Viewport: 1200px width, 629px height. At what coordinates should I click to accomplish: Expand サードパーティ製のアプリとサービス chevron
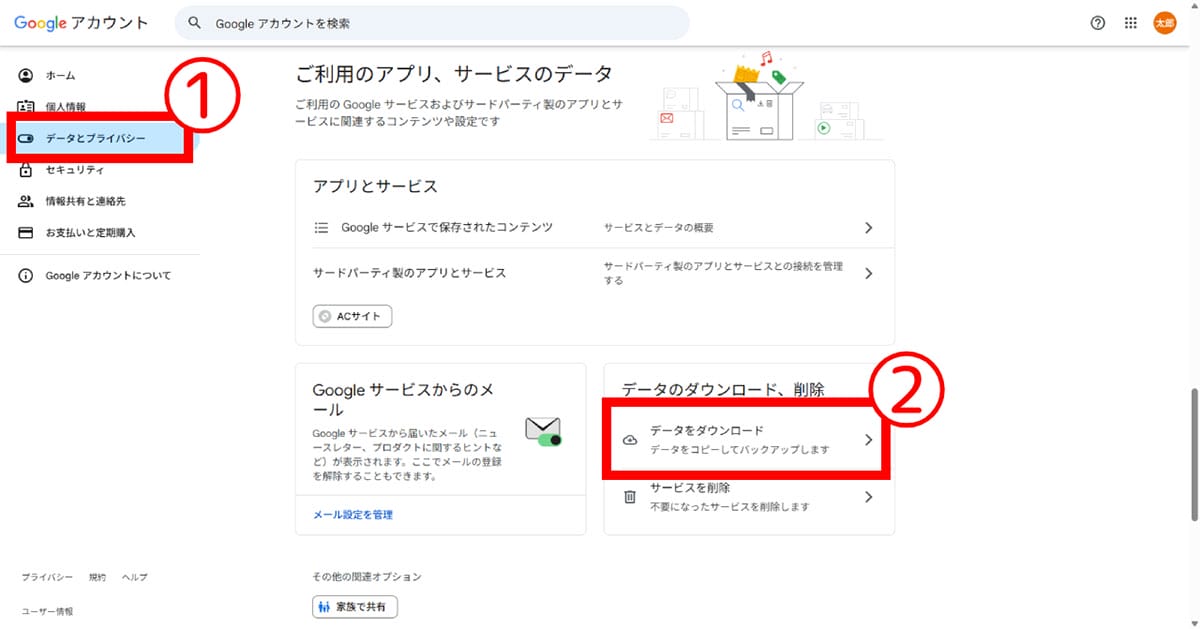(x=868, y=273)
